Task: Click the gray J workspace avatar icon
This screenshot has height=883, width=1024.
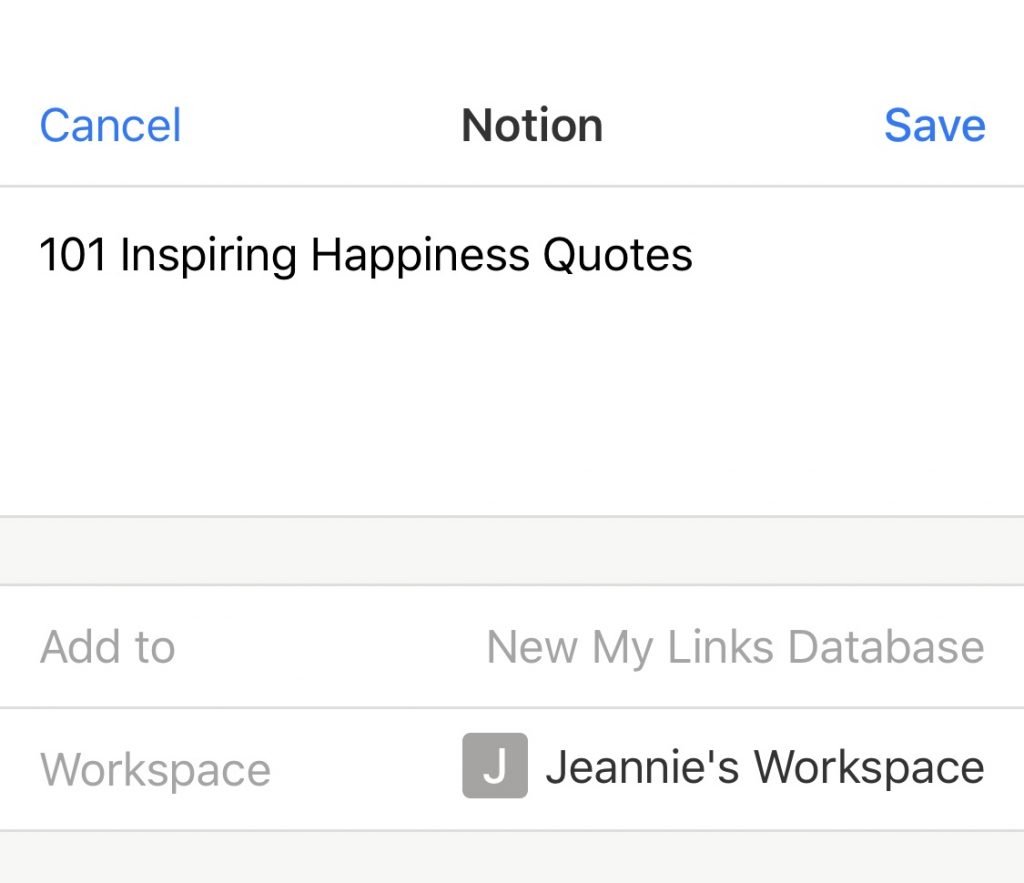Action: tap(494, 766)
